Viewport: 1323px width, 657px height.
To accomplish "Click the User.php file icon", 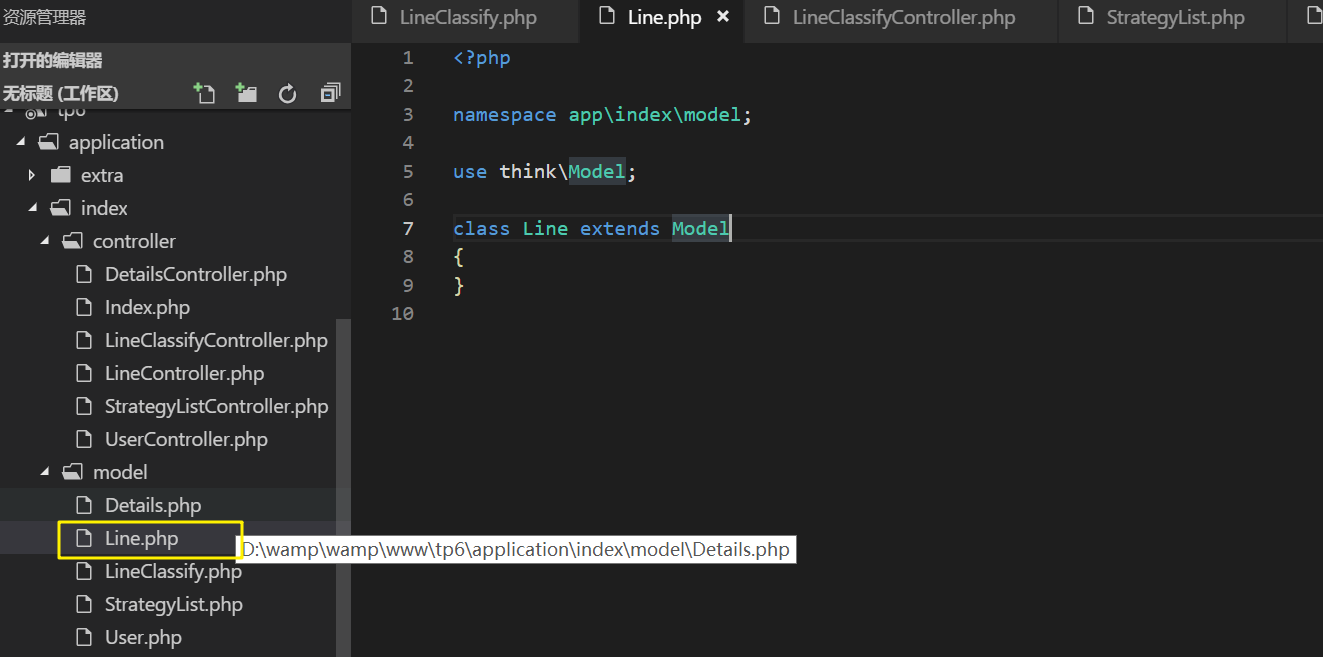I will 85,637.
